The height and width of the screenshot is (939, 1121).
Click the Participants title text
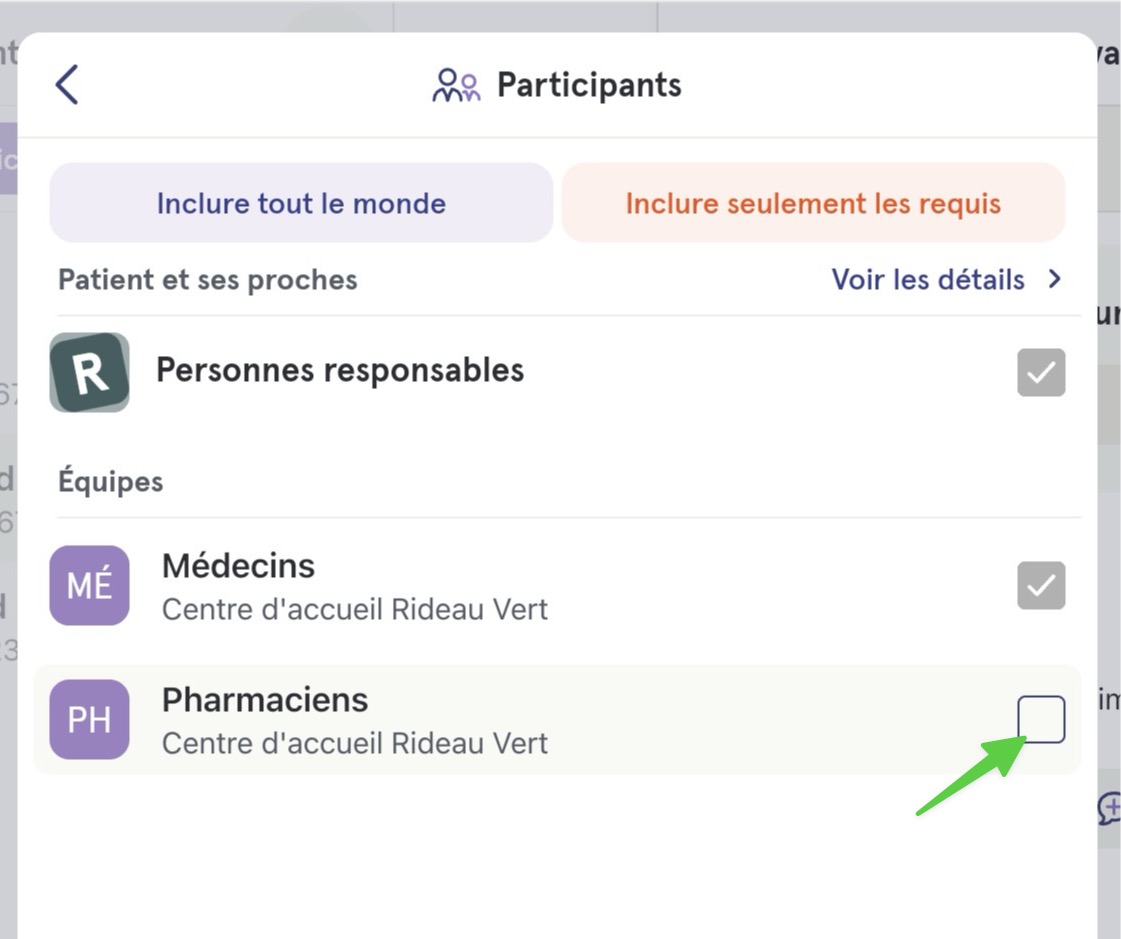[x=589, y=85]
